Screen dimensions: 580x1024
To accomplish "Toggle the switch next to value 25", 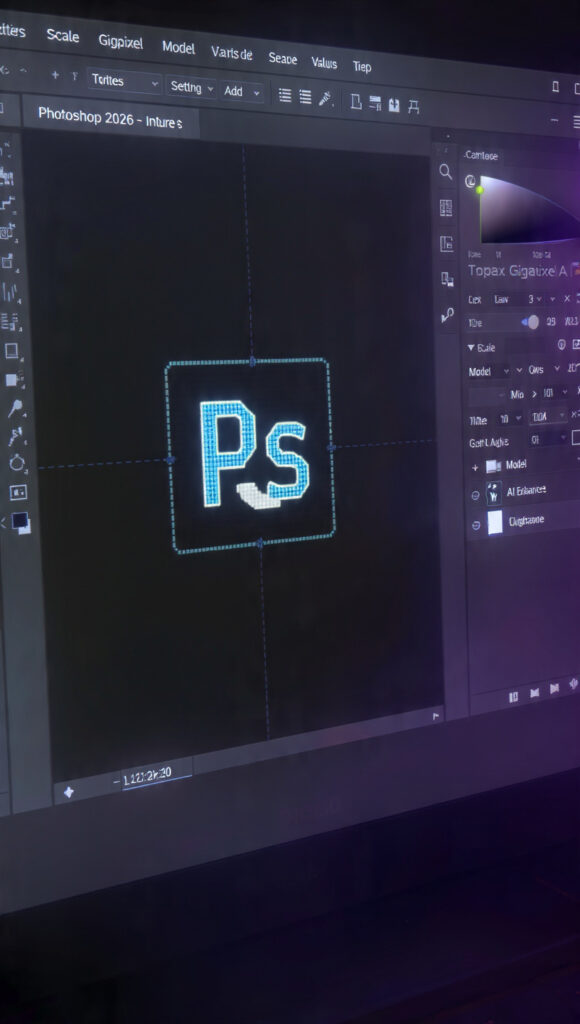I will click(x=530, y=322).
